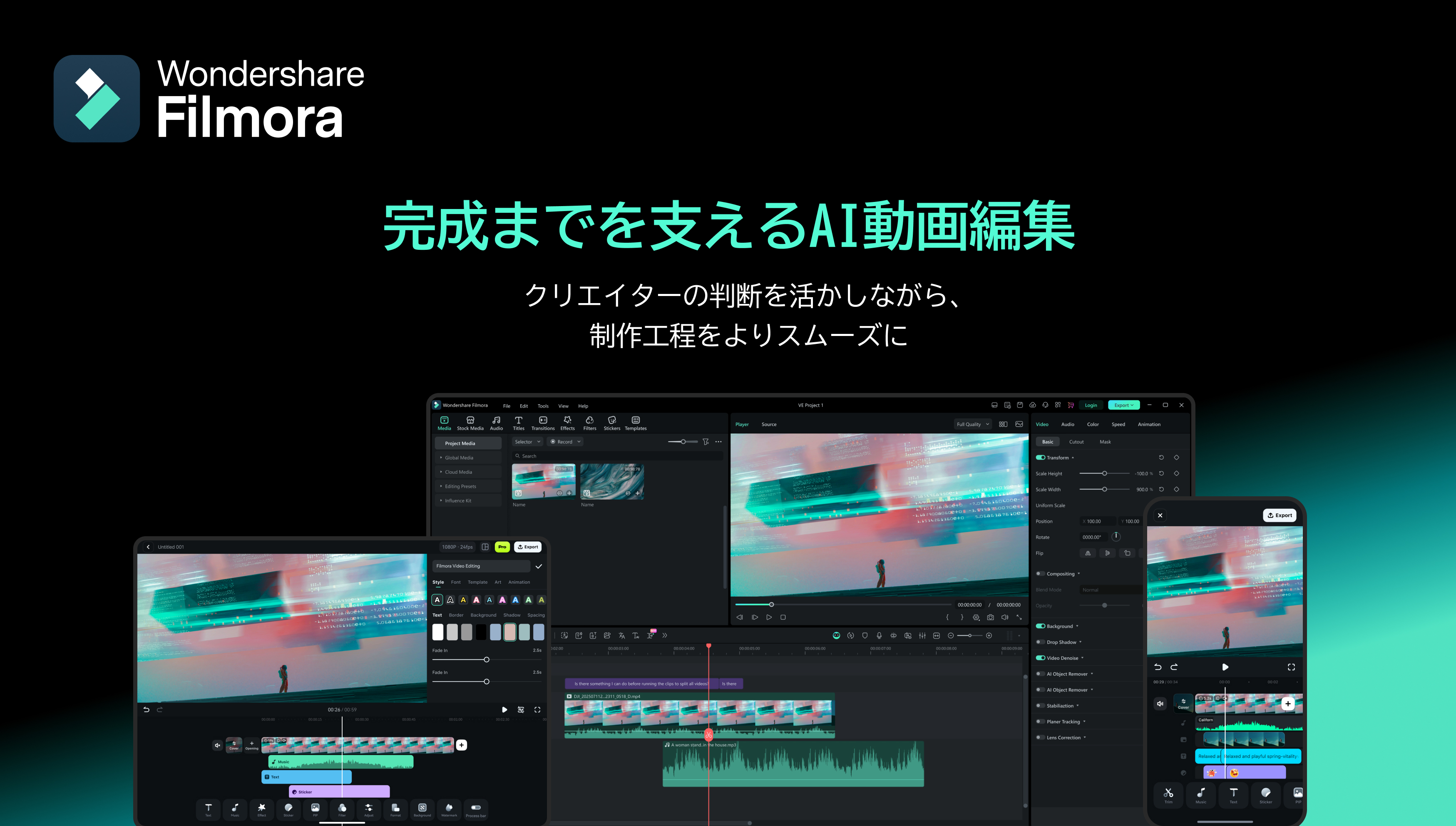1456x826 pixels.
Task: Open the File menu
Action: tap(507, 406)
